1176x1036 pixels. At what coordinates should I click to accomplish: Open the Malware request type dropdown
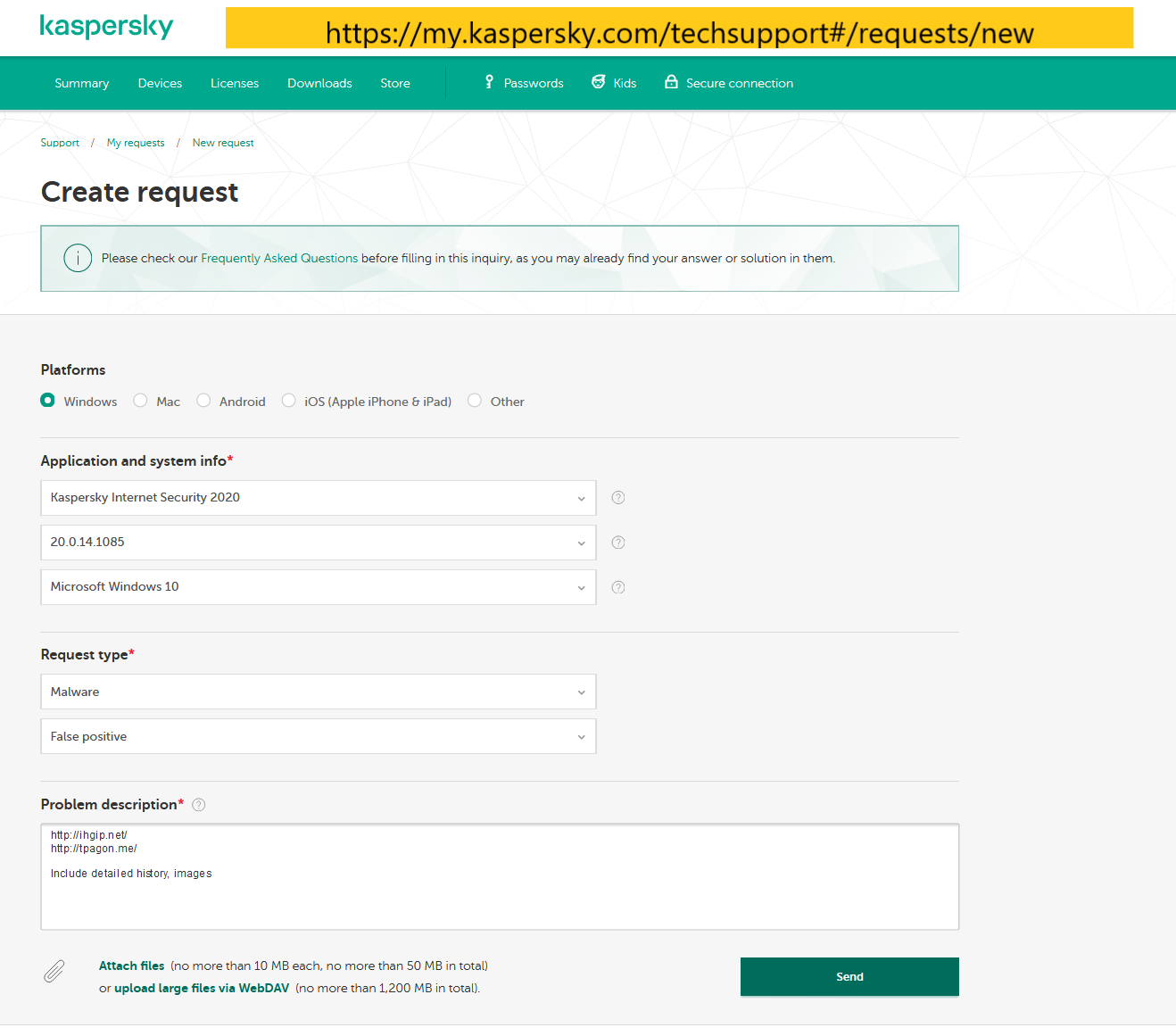tap(319, 692)
